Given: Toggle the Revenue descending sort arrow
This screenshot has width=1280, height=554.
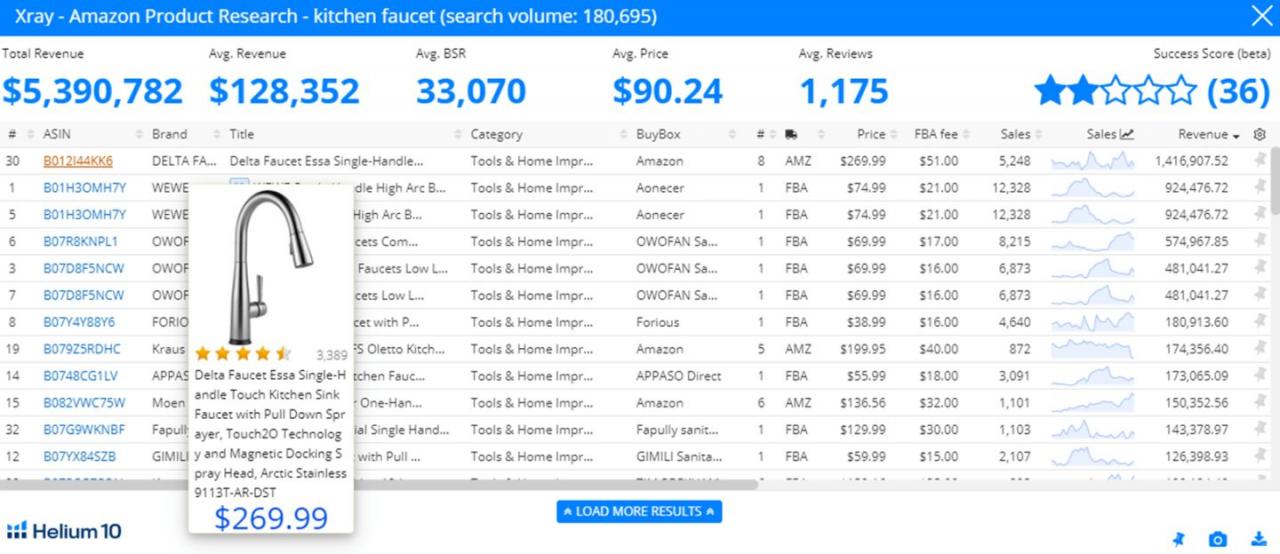Looking at the screenshot, I should tap(1236, 135).
